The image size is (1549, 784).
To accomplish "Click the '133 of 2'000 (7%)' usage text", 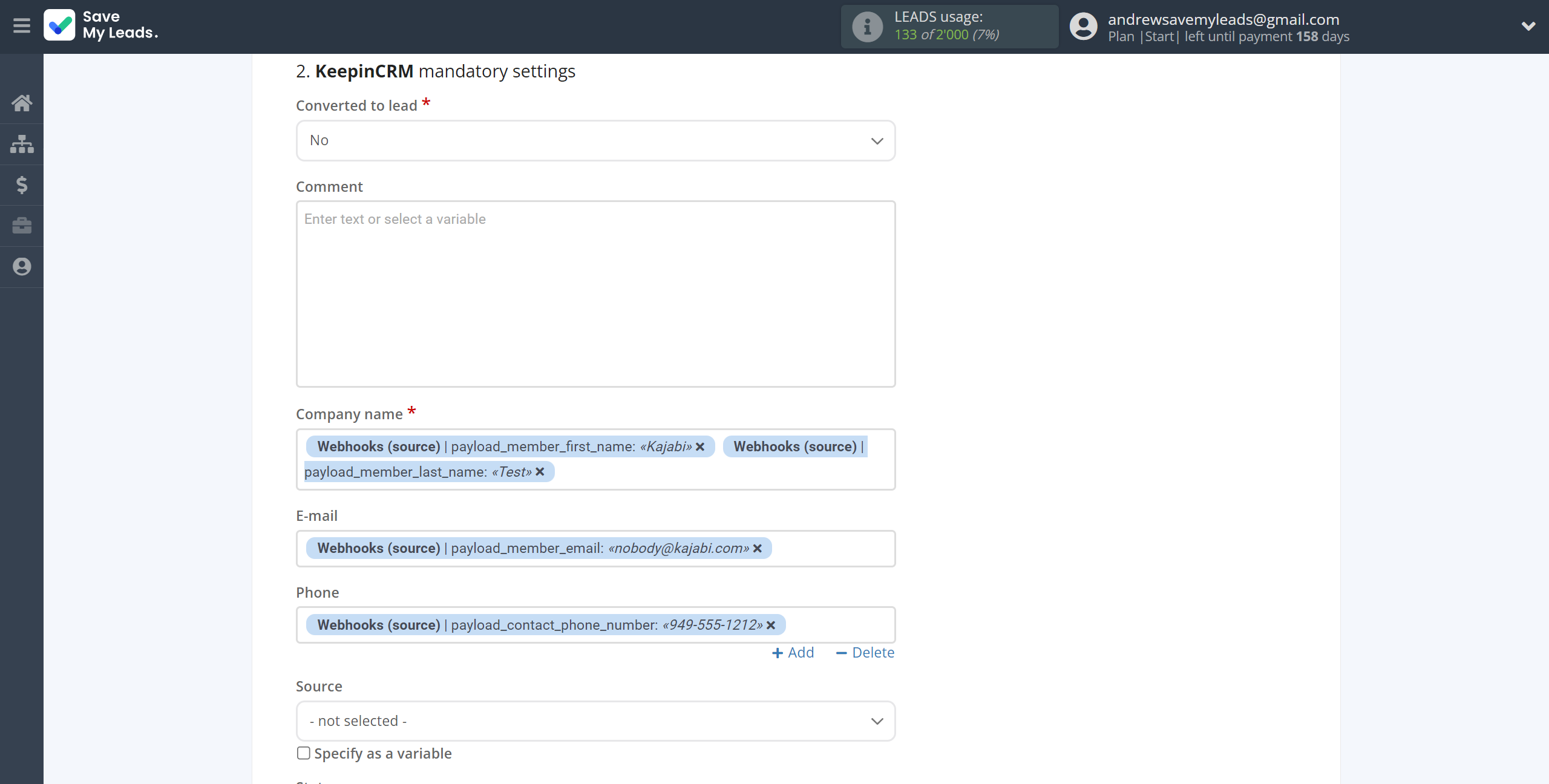I will pos(946,35).
